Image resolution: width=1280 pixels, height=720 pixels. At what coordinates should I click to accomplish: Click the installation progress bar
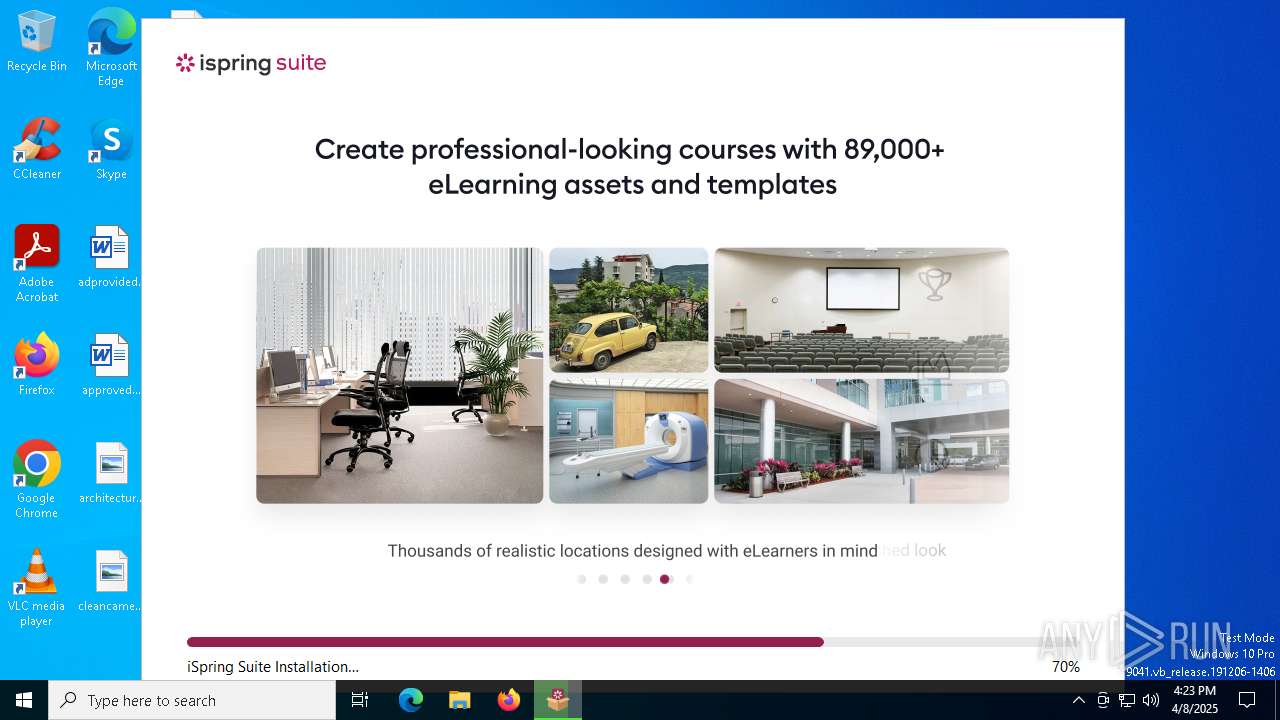[x=633, y=642]
